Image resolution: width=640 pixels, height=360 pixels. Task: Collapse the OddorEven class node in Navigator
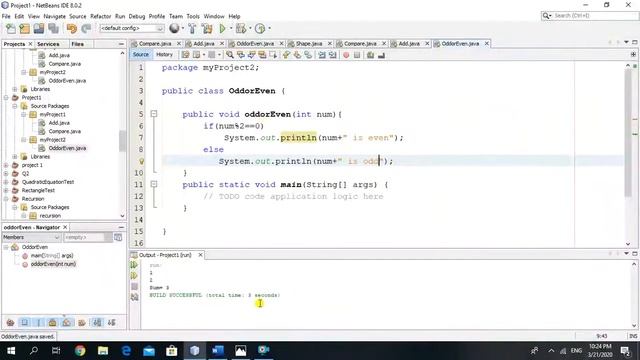click(6, 247)
